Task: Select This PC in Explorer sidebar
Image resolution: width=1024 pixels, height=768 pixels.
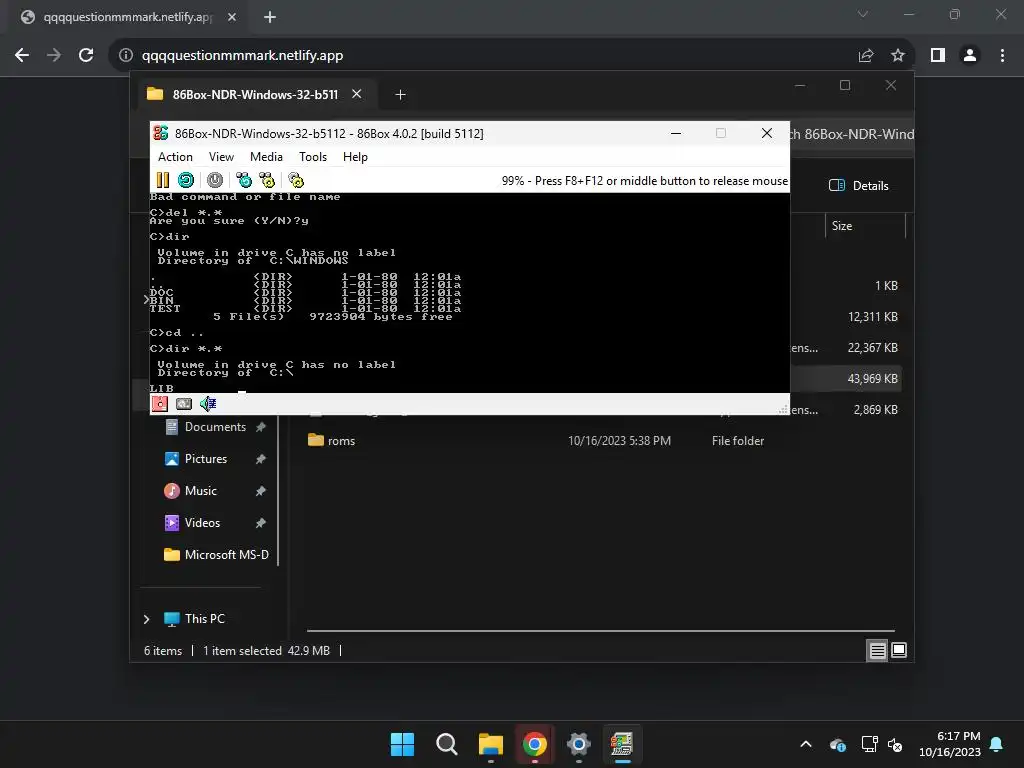Action: point(204,619)
